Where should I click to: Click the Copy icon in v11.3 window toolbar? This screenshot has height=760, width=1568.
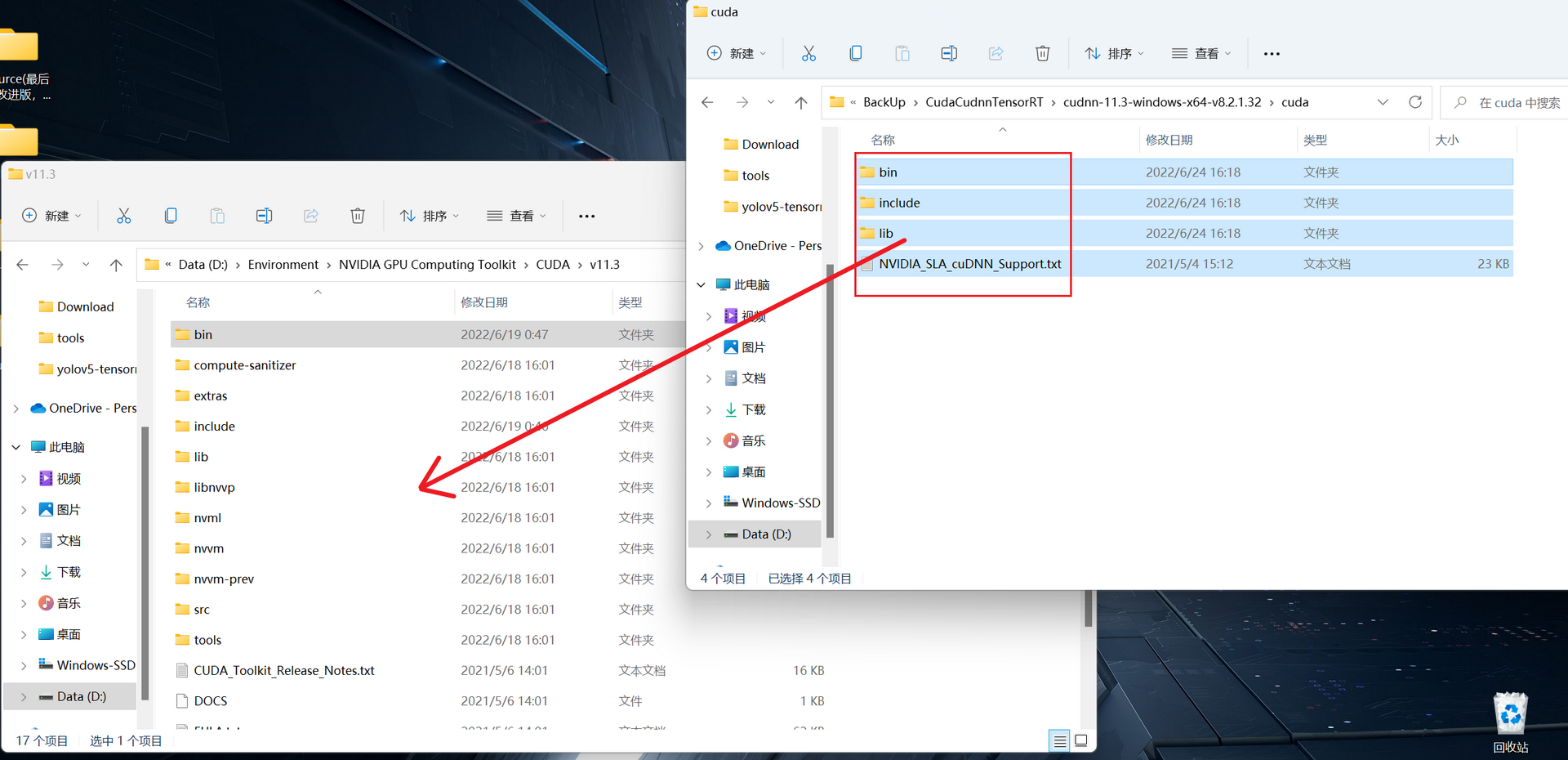pyautogui.click(x=170, y=216)
